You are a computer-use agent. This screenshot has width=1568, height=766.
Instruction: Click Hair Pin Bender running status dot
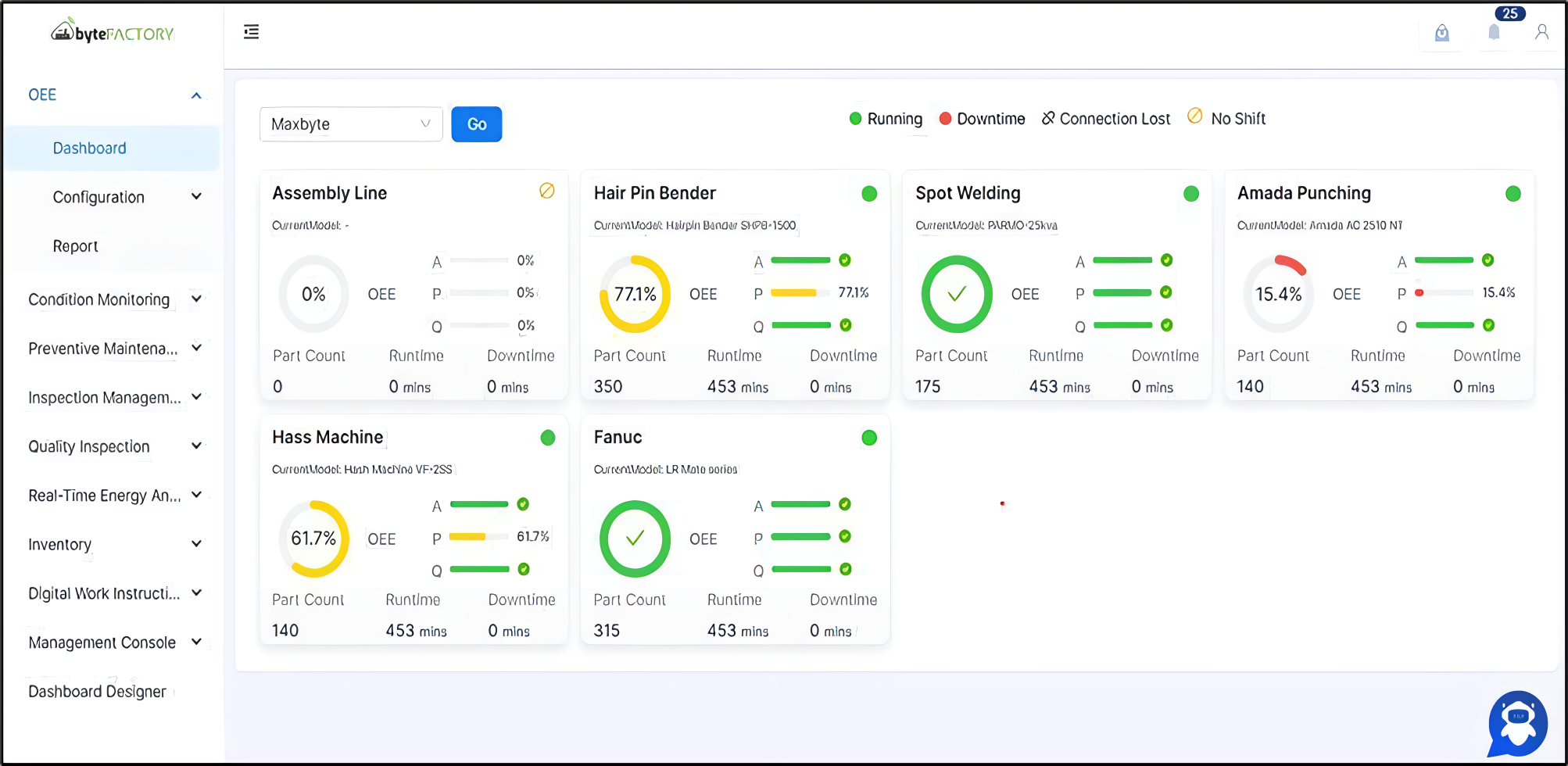(x=869, y=194)
